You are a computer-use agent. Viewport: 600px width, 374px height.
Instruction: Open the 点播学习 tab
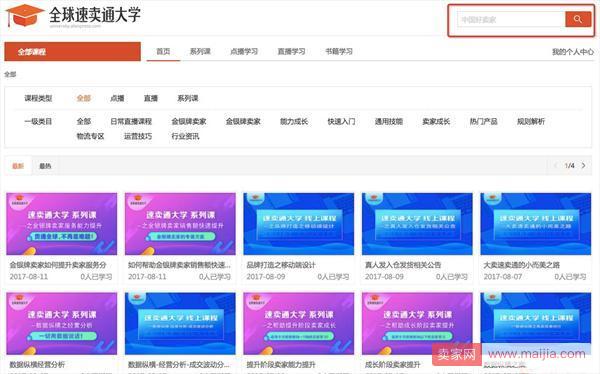point(244,51)
